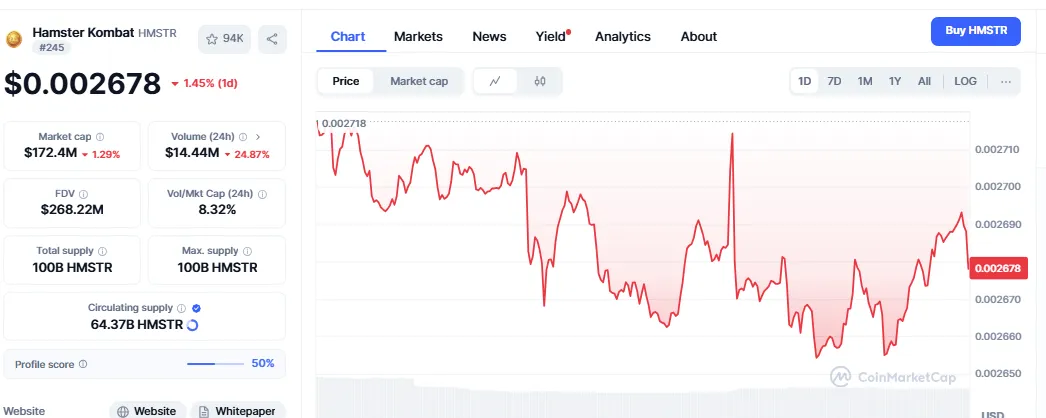Click the FDV info icon
Viewport: 1046px width, 418px height.
[83, 194]
